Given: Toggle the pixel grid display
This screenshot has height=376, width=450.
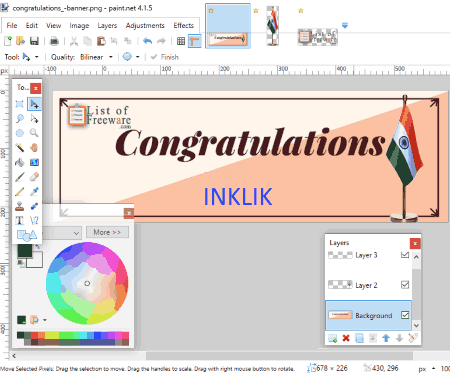Looking at the screenshot, I should tap(181, 41).
